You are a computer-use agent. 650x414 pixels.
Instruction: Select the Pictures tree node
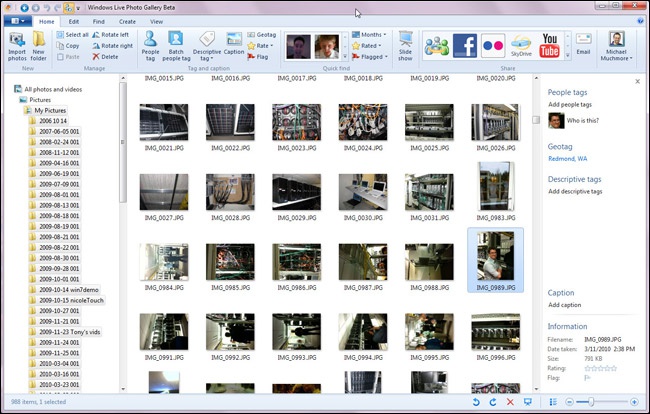(x=35, y=100)
